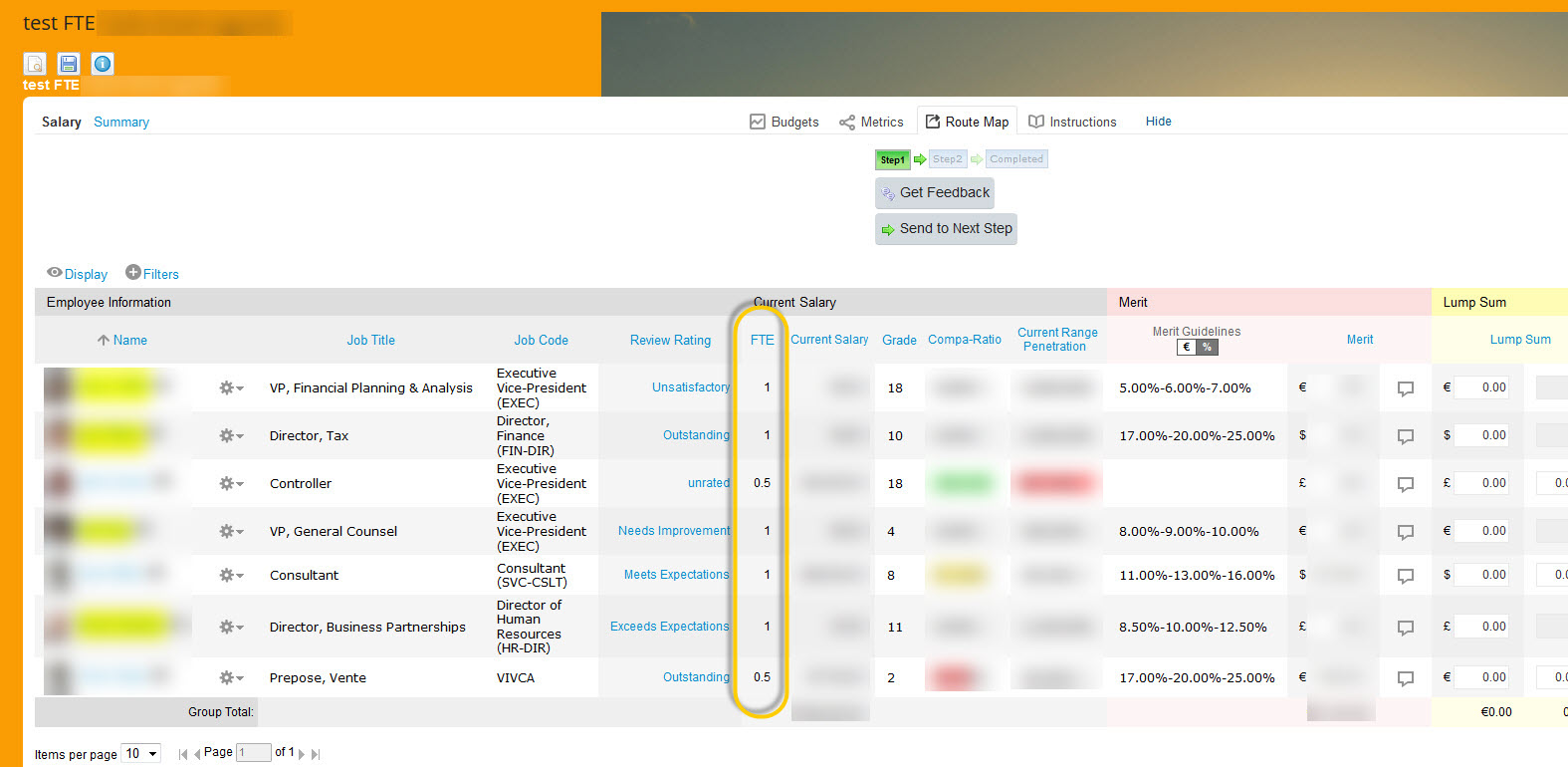Click the Step1 route step

coord(892,159)
